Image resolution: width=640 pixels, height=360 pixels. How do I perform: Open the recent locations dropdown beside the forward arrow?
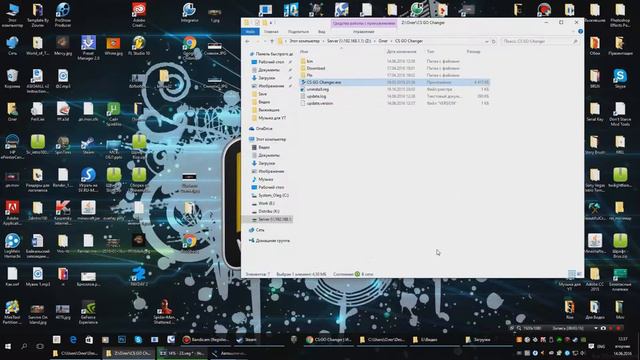(264, 41)
